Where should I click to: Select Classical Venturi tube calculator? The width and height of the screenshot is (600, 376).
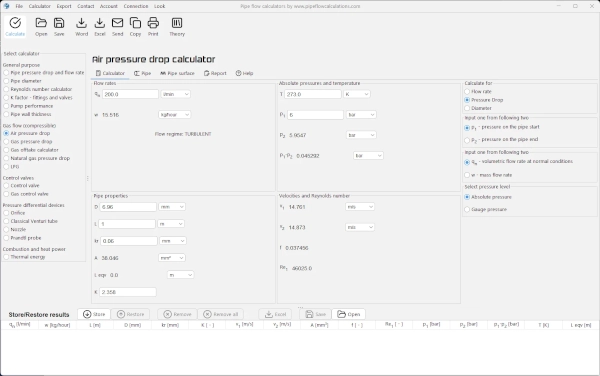31,221
